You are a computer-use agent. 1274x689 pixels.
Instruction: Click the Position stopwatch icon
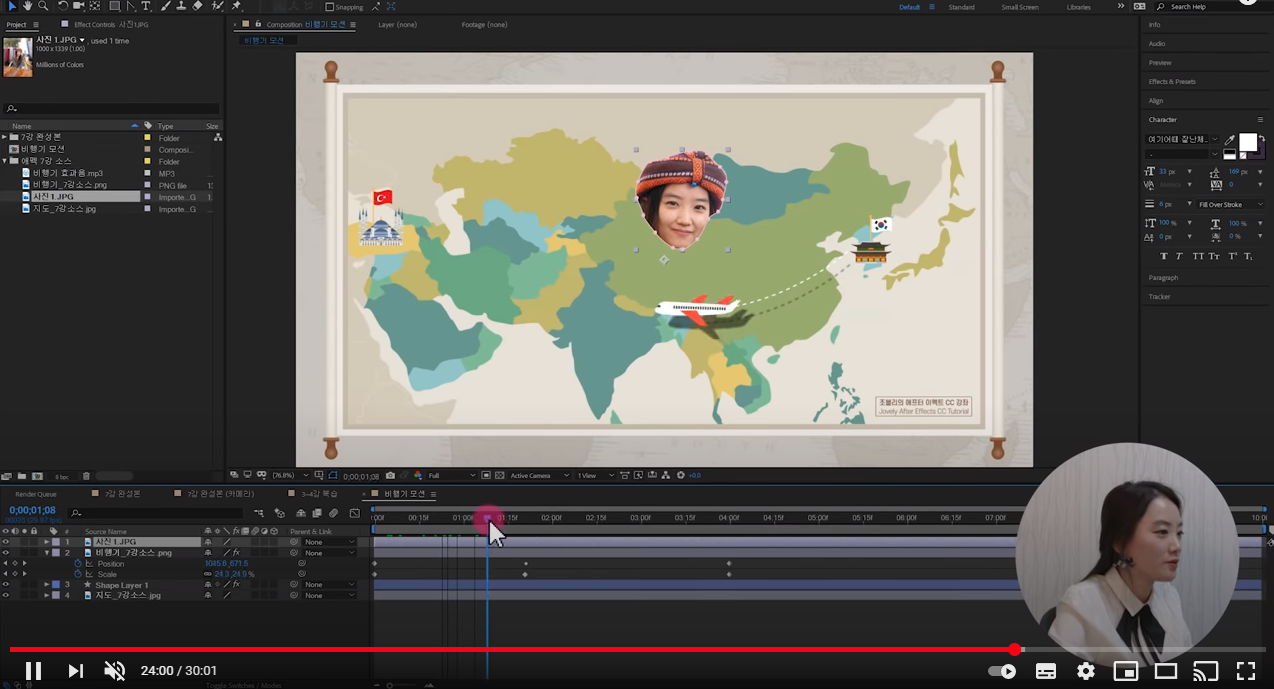[78, 564]
